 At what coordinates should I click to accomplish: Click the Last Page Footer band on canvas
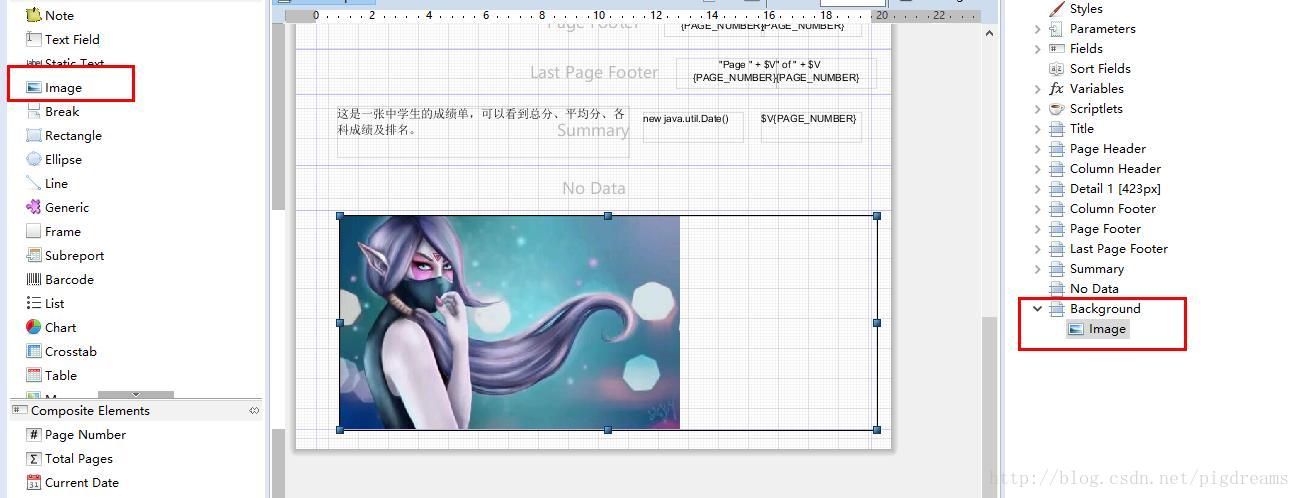(594, 72)
